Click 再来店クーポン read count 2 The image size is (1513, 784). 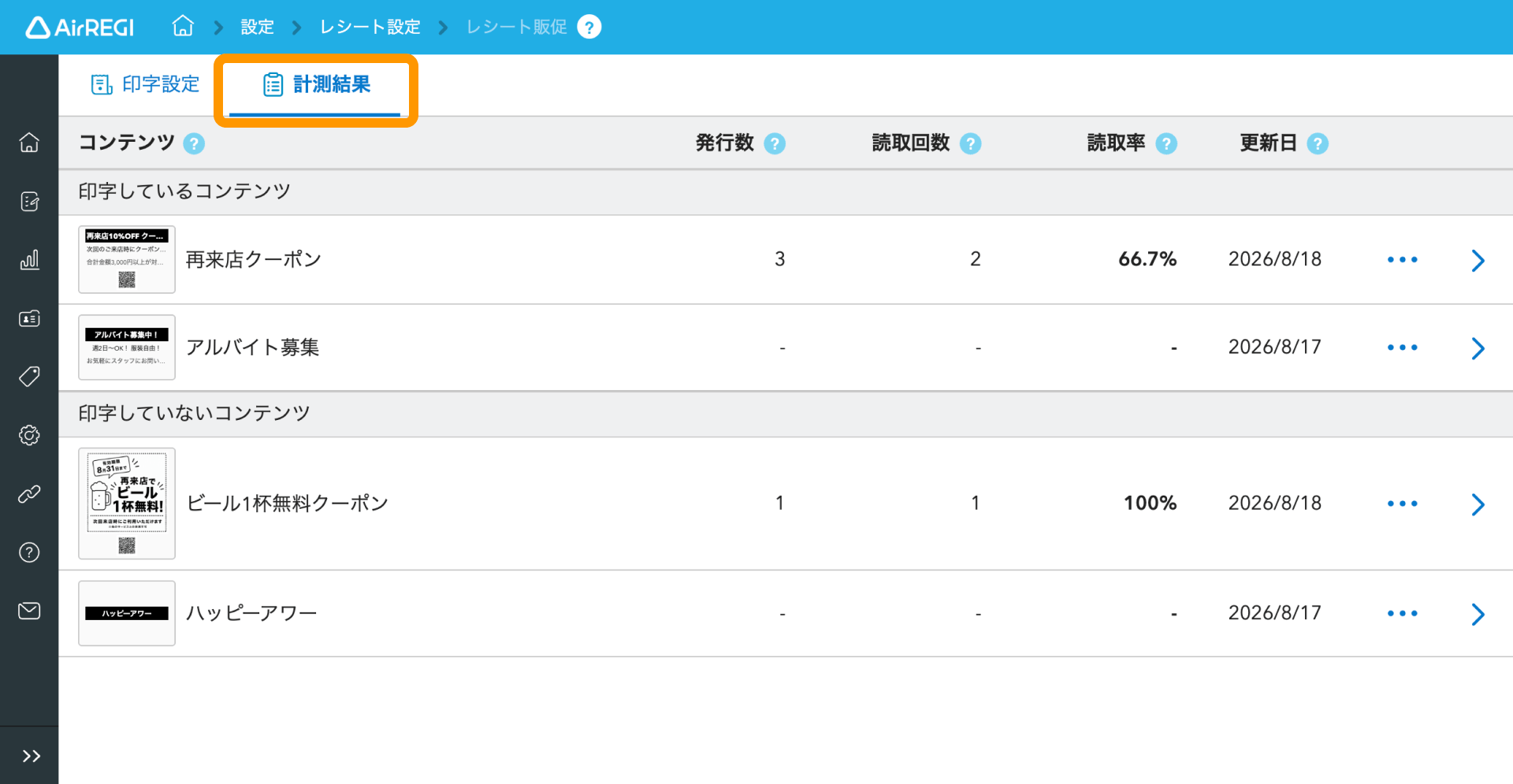(976, 259)
